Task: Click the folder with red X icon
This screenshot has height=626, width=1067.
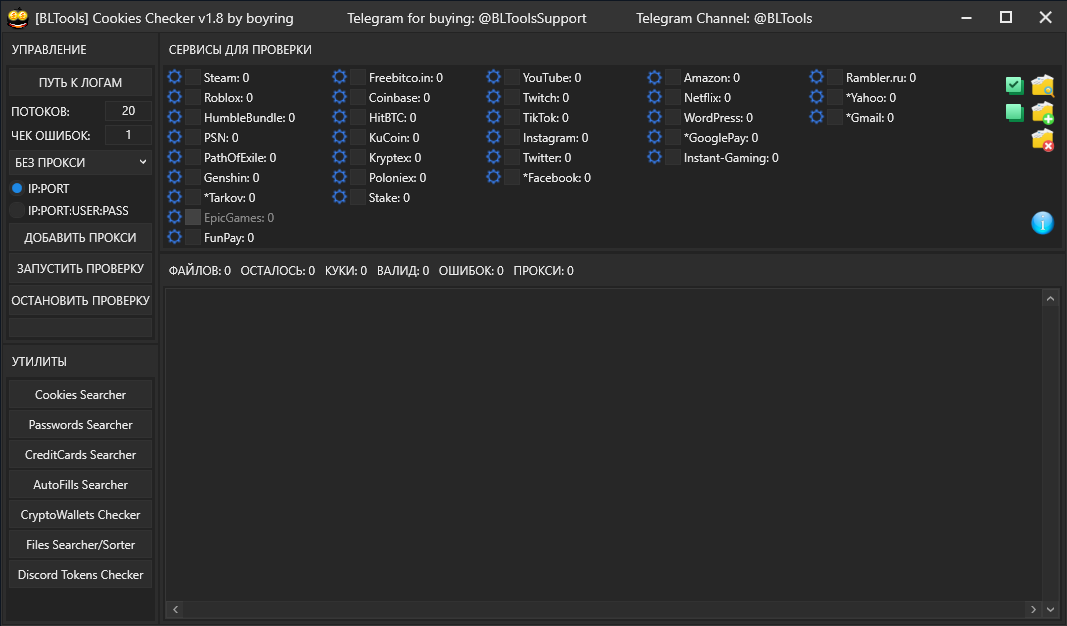Action: (x=1042, y=140)
